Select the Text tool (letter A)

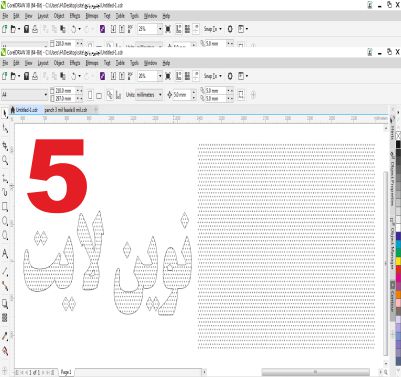[x=5, y=254]
